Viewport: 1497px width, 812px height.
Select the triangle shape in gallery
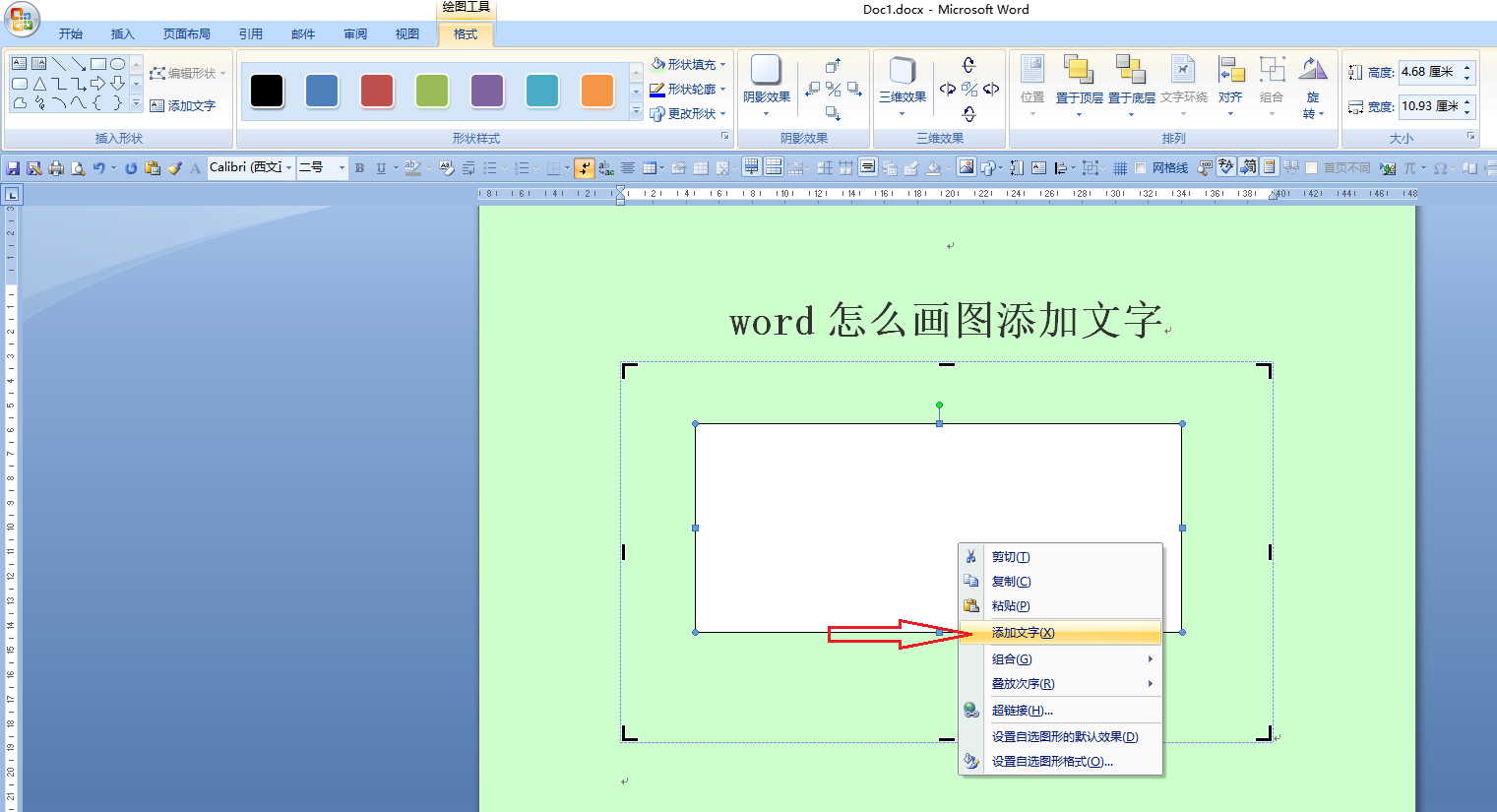(x=39, y=84)
